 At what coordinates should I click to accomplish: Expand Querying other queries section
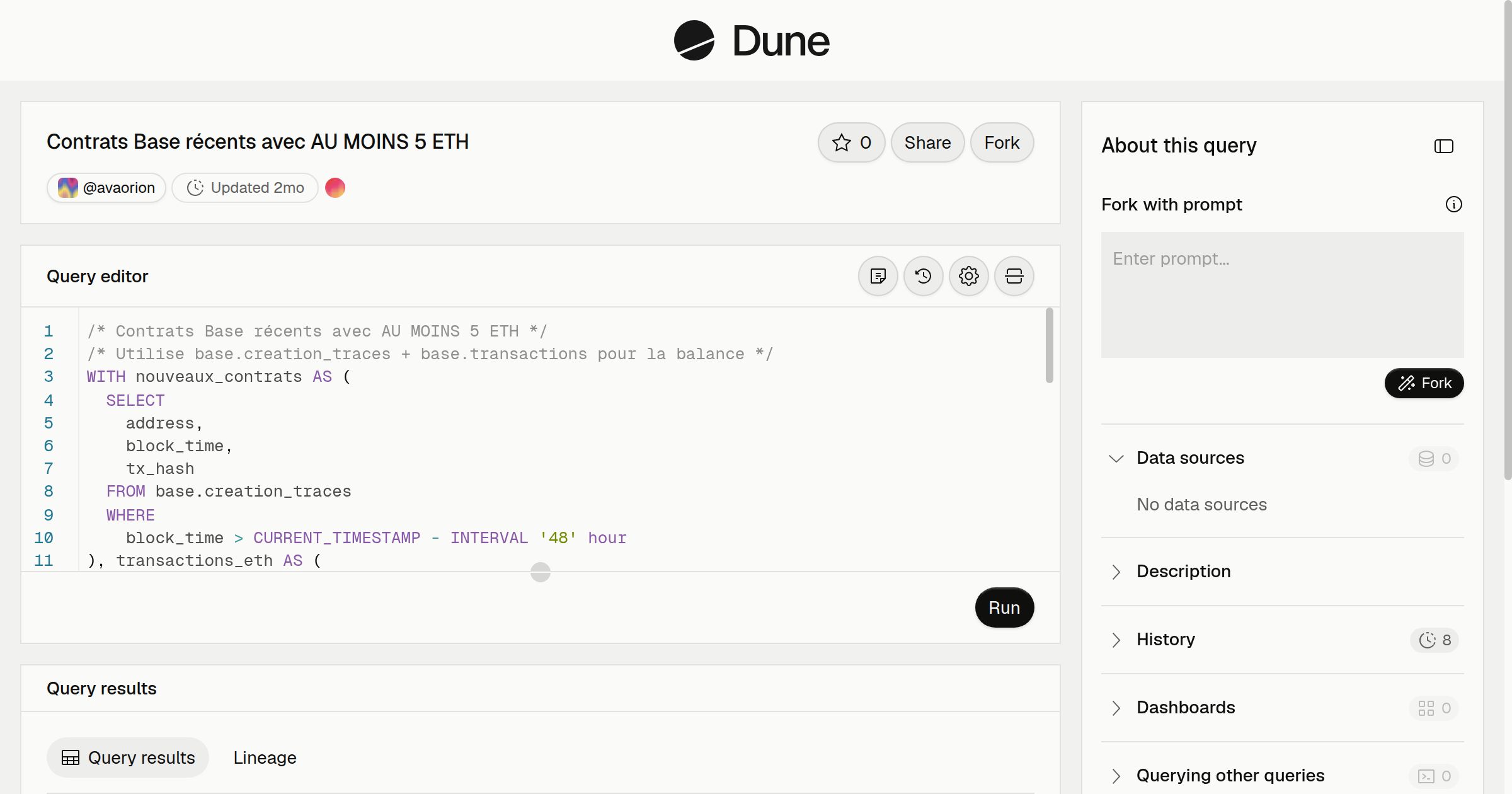point(1283,776)
